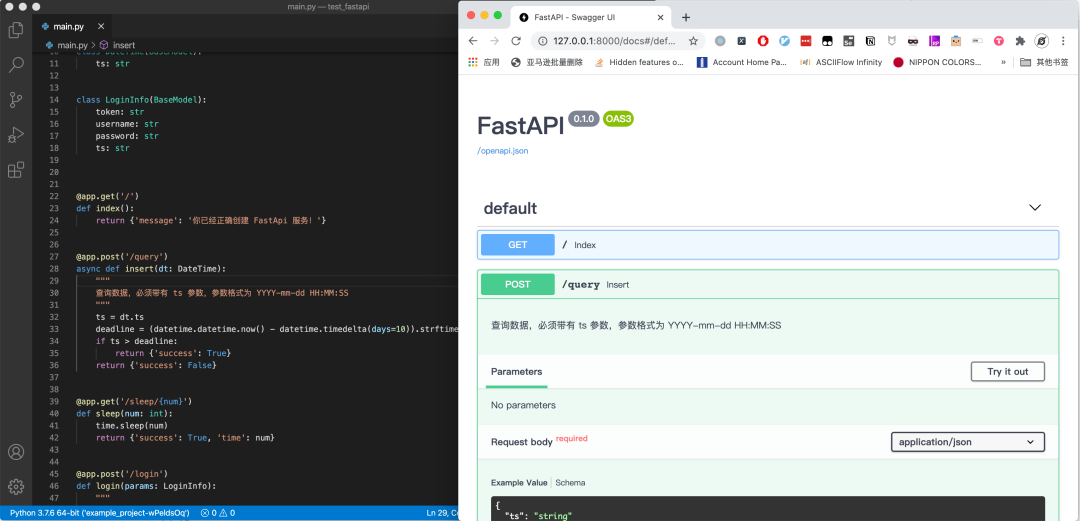Switch to the Example Value tab
The height and width of the screenshot is (521, 1080).
[x=519, y=482]
